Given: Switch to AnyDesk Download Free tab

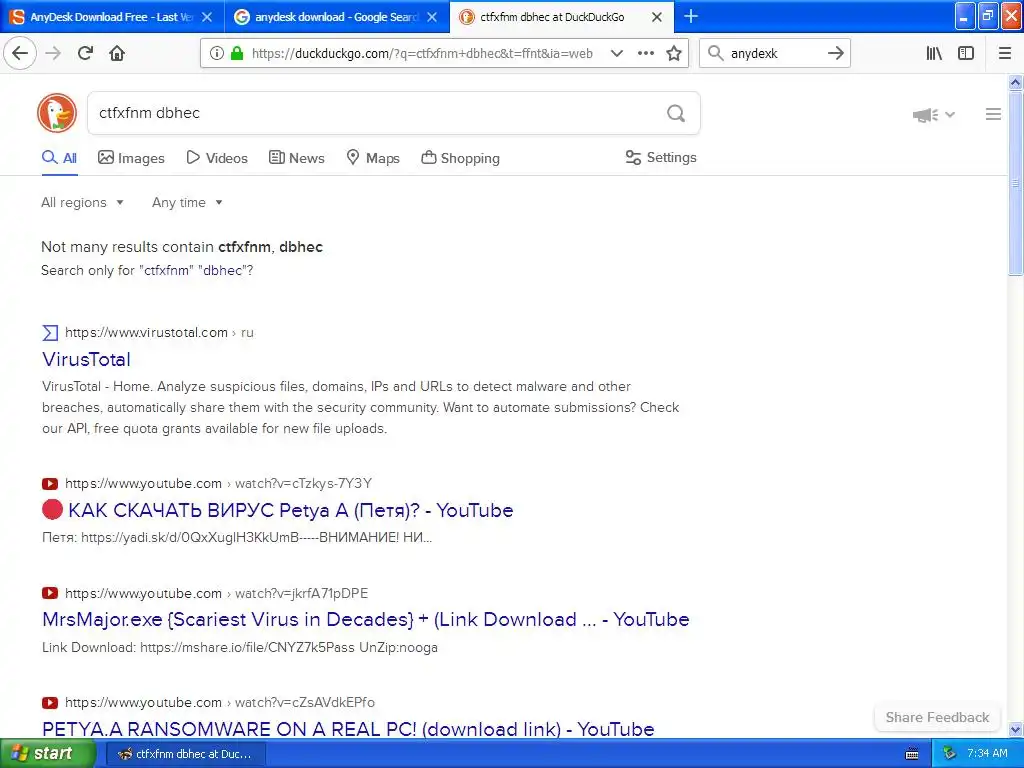Looking at the screenshot, I should [x=112, y=17].
